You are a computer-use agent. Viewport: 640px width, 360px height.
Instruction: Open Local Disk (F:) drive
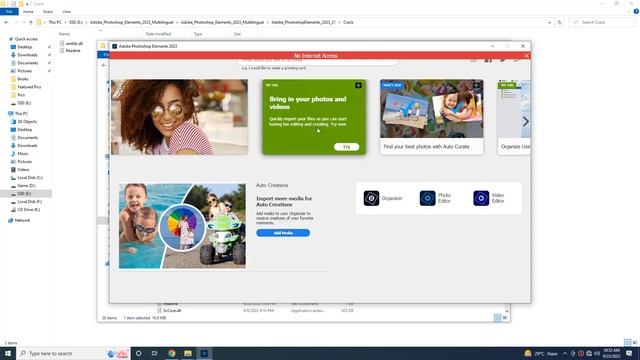click(29, 202)
